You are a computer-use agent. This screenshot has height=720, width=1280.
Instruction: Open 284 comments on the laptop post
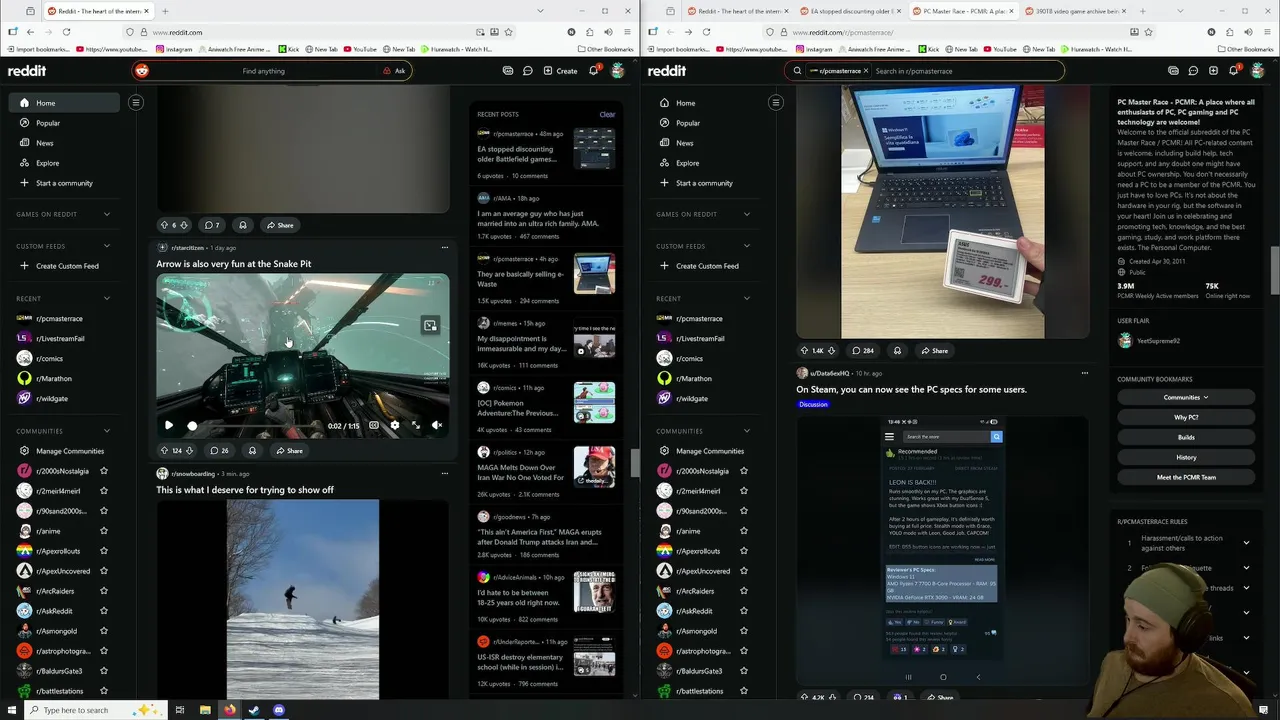(x=862, y=351)
